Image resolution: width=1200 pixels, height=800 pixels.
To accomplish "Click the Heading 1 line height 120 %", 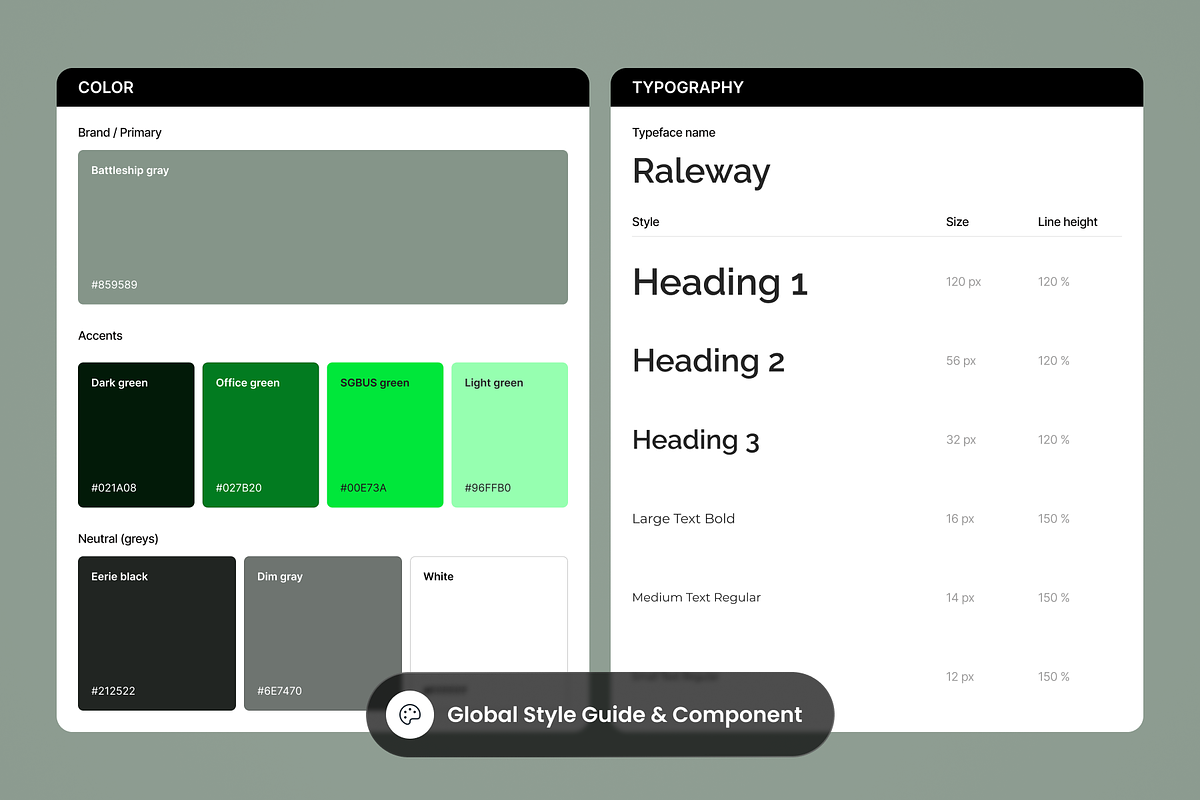I will coord(1054,282).
